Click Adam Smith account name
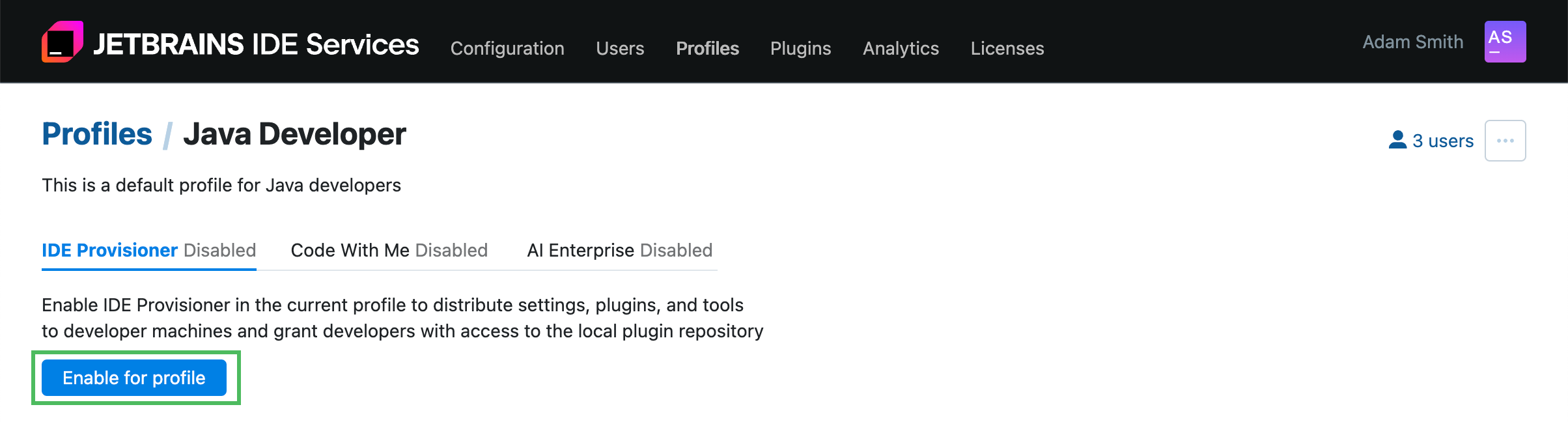Viewport: 1568px width, 422px height. pos(1412,41)
